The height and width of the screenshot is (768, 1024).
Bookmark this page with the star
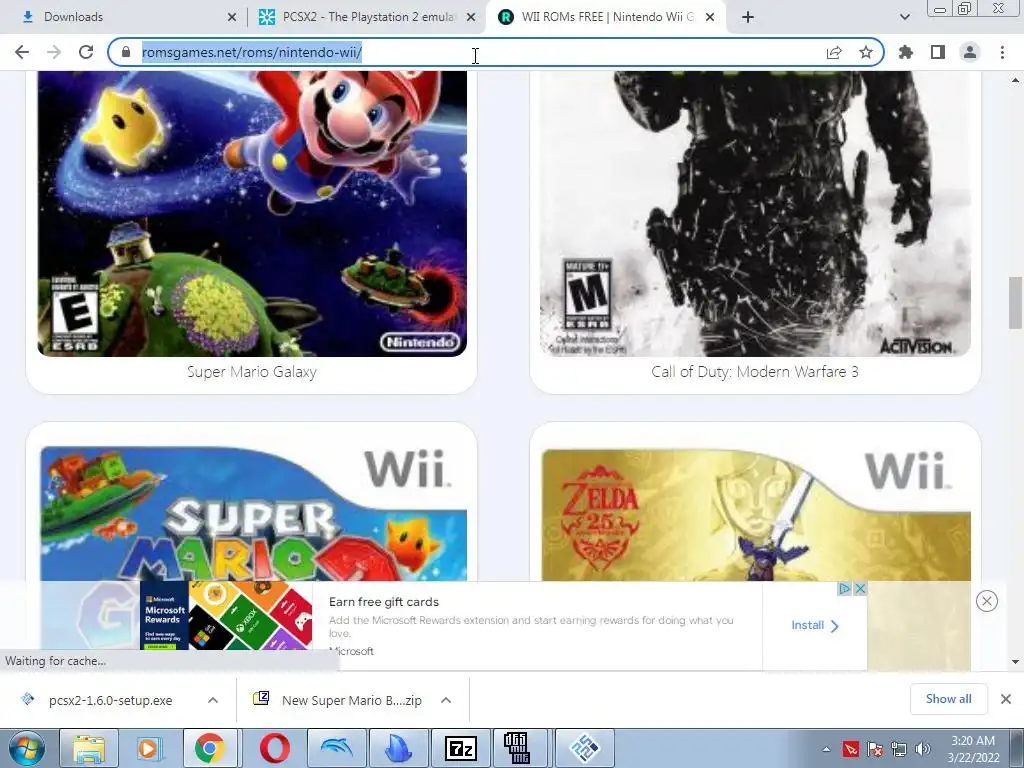(866, 52)
